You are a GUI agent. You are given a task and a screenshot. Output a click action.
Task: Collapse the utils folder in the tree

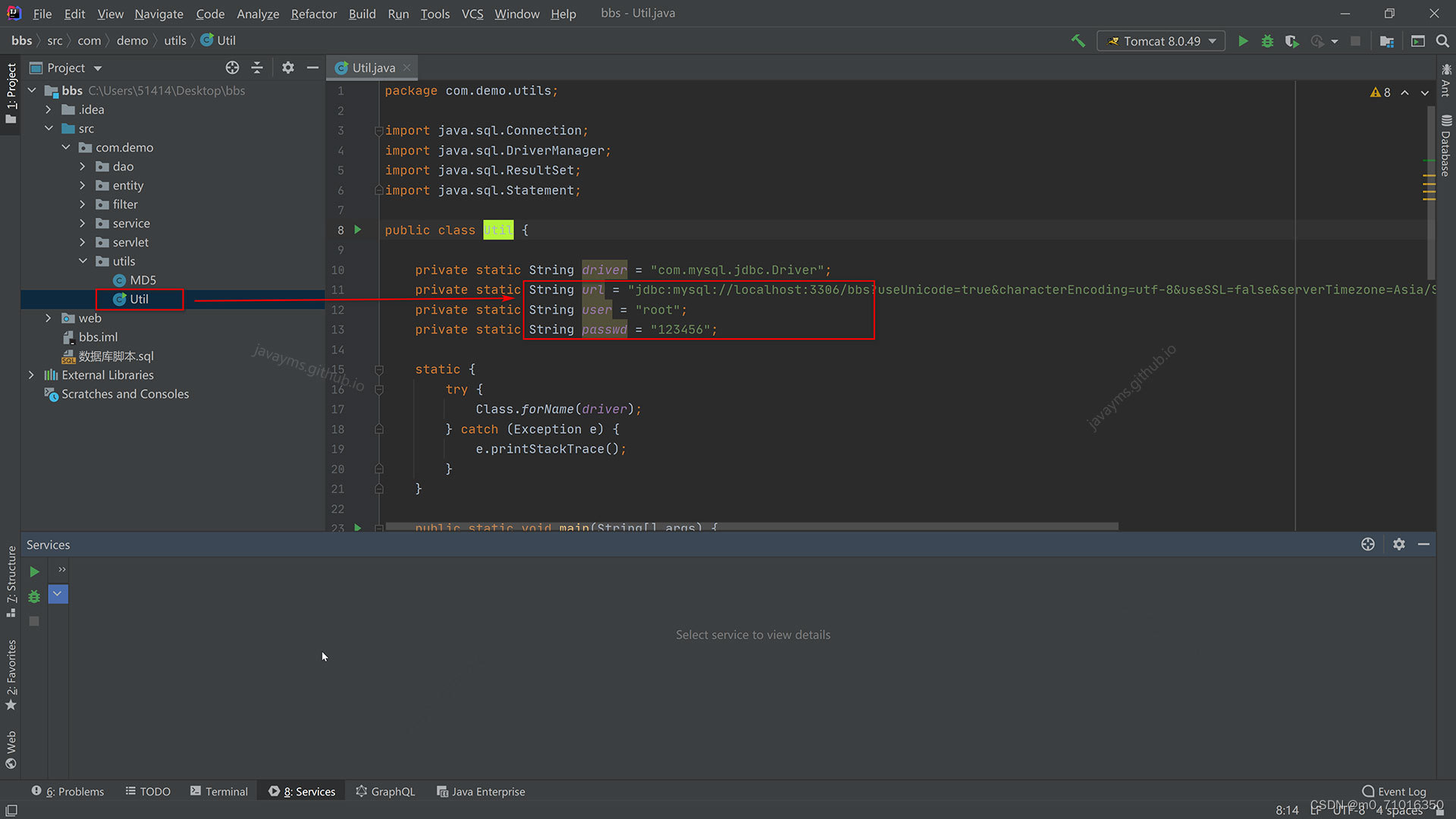tap(83, 261)
